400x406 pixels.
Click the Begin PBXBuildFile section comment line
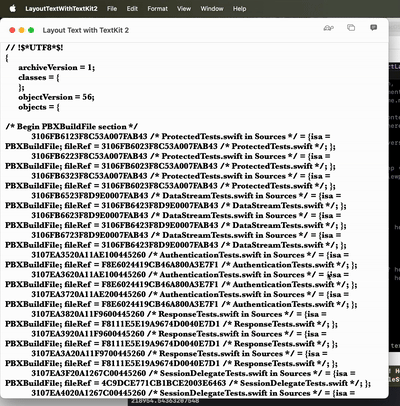pyautogui.click(x=71, y=127)
